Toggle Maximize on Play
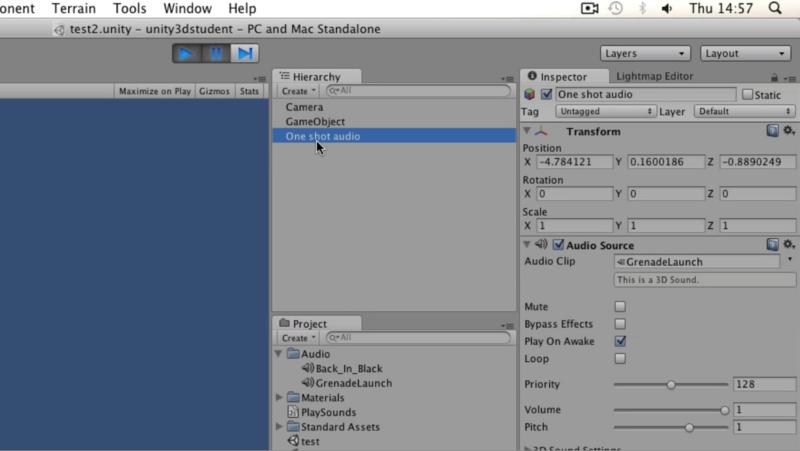This screenshot has width=800, height=451. point(155,91)
